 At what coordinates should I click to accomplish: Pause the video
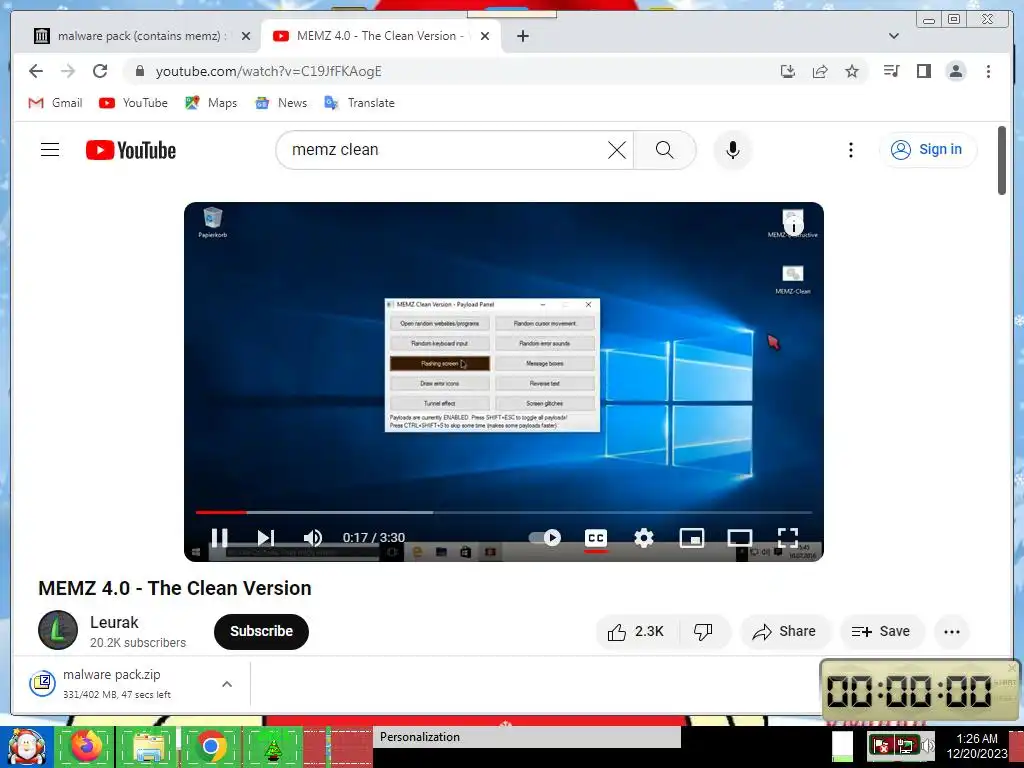point(219,537)
